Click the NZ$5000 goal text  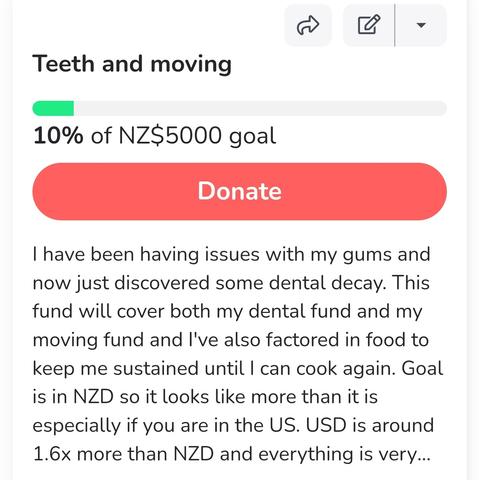coord(197,136)
